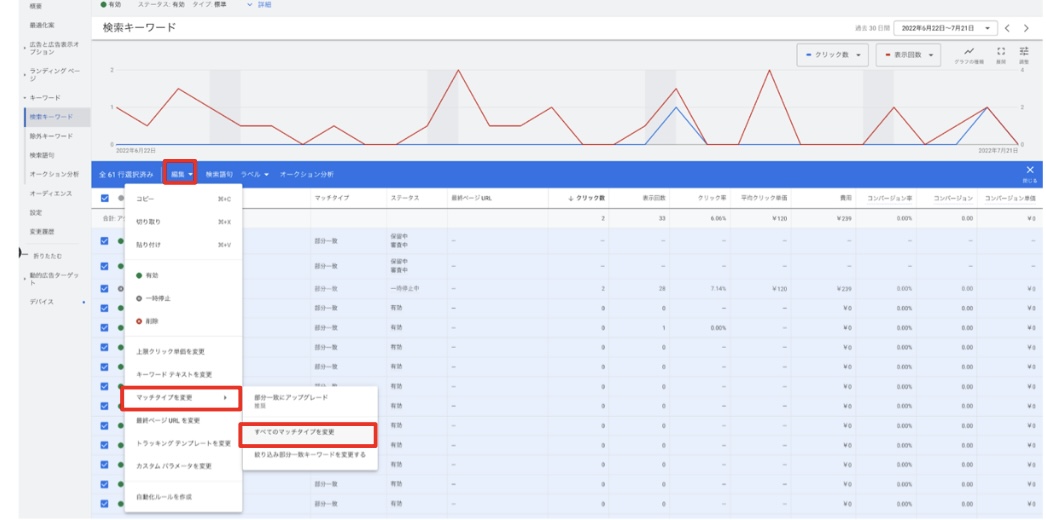The image size is (1046, 520).
Task: Click オークション分析 button in blue bar
Action: tap(306, 174)
